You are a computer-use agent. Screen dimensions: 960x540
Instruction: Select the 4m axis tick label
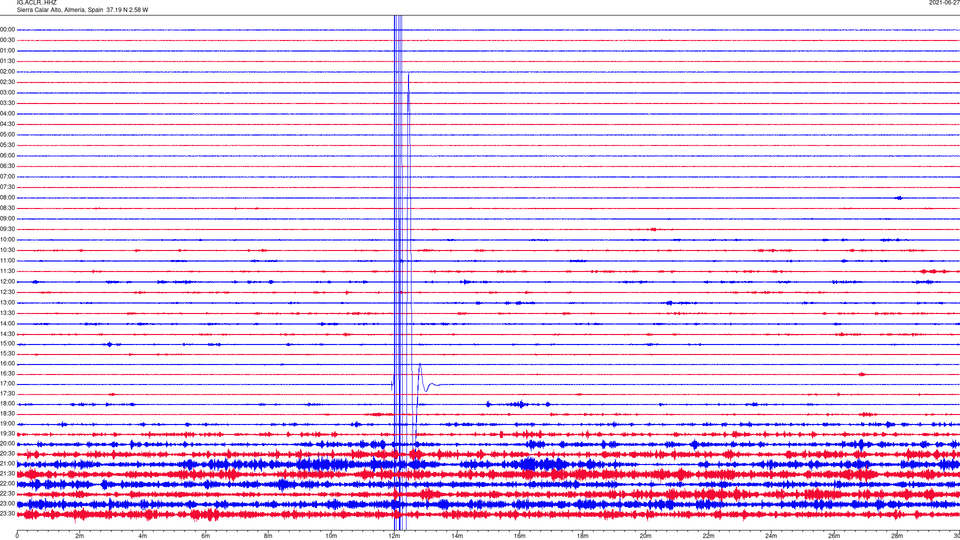pyautogui.click(x=143, y=536)
